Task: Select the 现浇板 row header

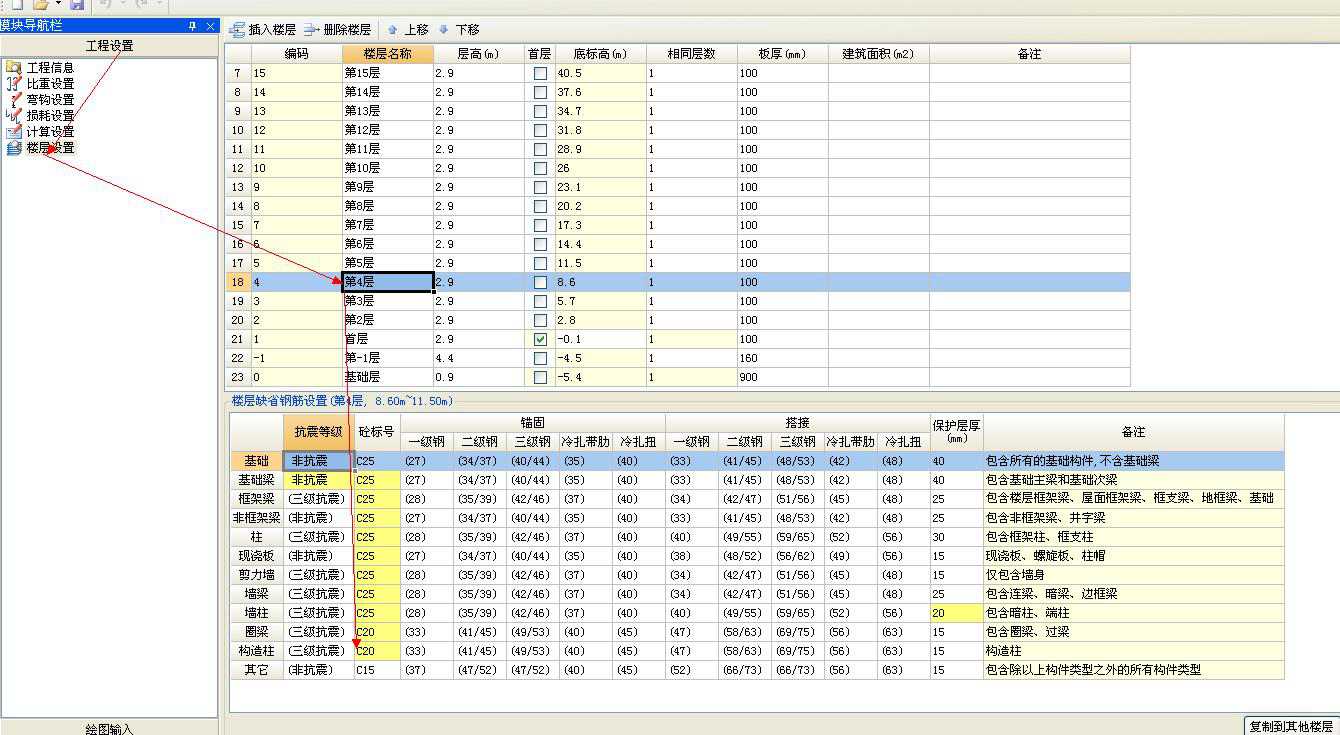Action: 257,556
